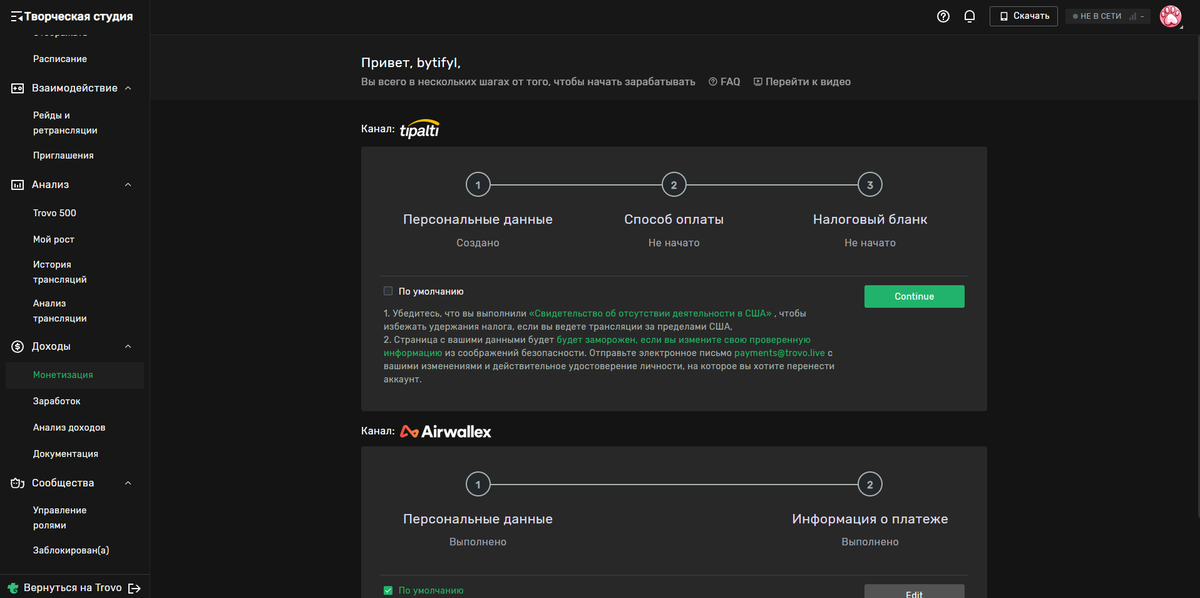Image resolution: width=1200 pixels, height=598 pixels.
Task: Open Рейды и ретрансляции
Action: (x=65, y=123)
